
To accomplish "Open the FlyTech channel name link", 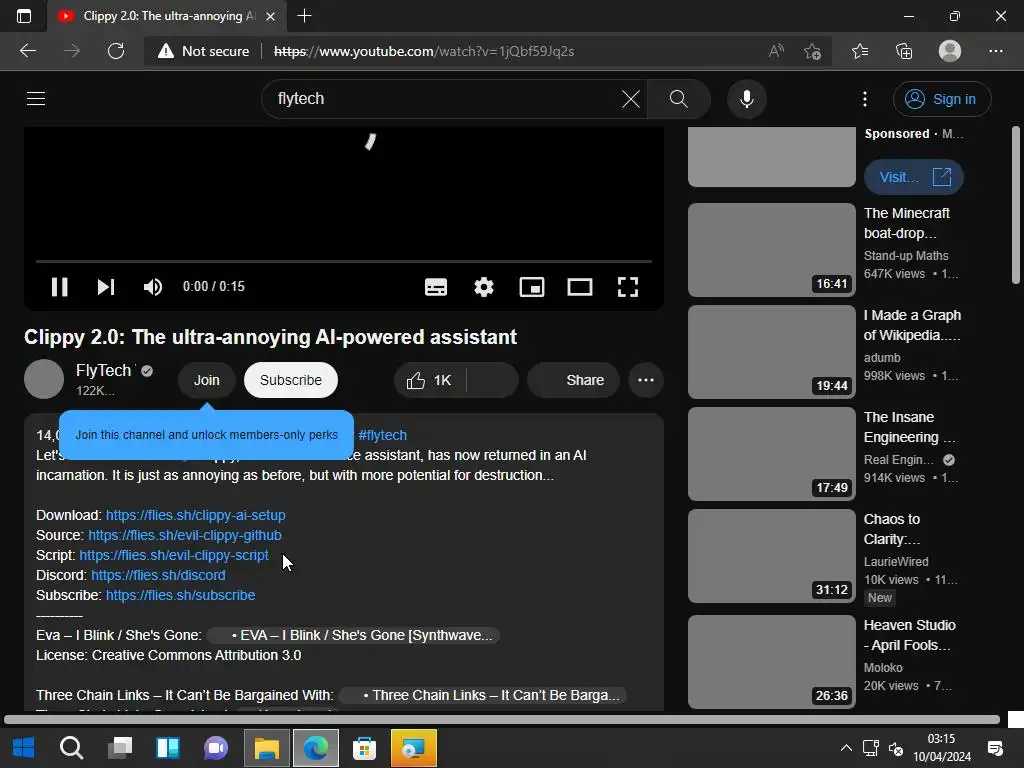I will click(x=104, y=370).
